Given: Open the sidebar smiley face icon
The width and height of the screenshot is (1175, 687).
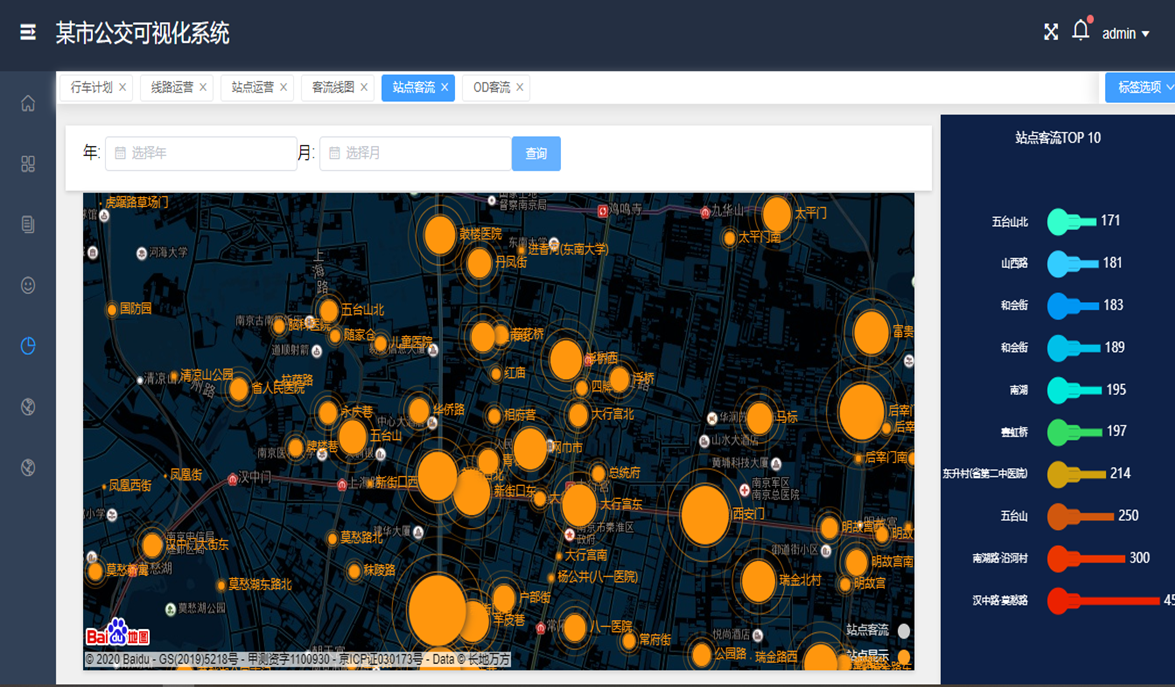Looking at the screenshot, I should (x=28, y=285).
